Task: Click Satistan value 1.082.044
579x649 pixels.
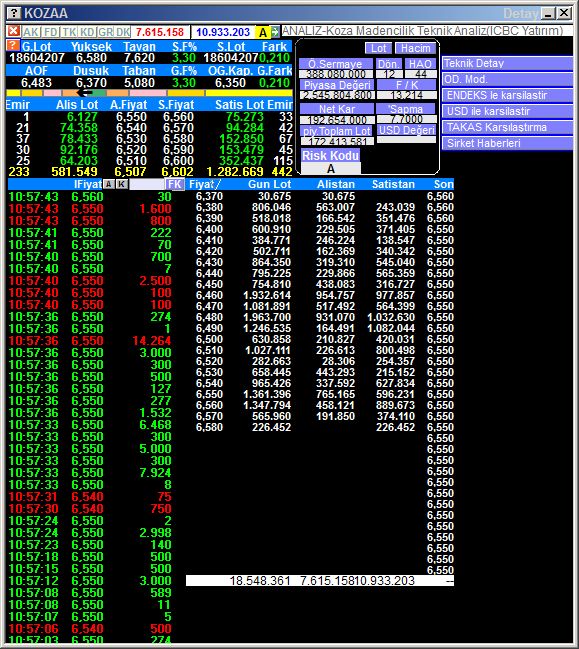Action: [x=391, y=328]
